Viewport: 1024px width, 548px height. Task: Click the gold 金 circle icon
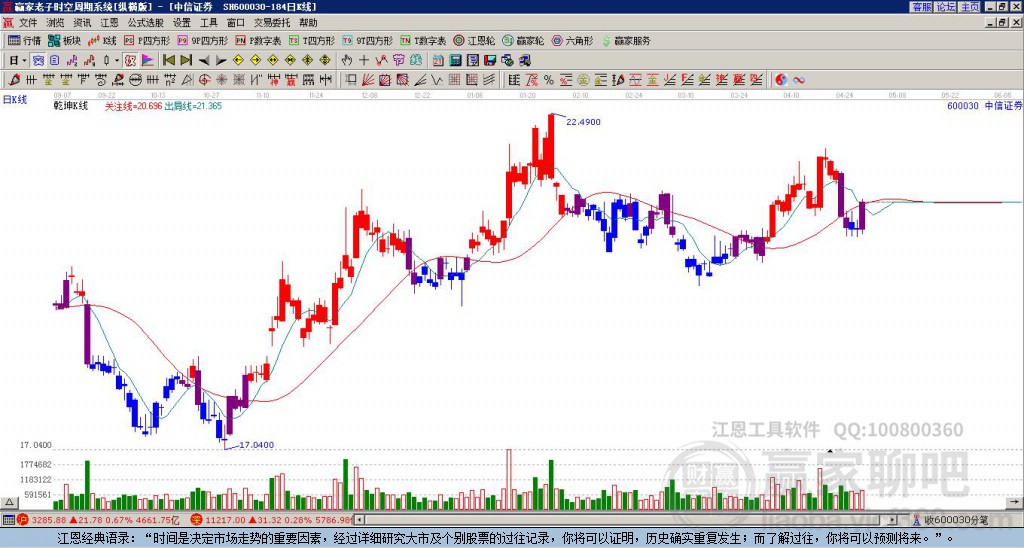point(583,80)
